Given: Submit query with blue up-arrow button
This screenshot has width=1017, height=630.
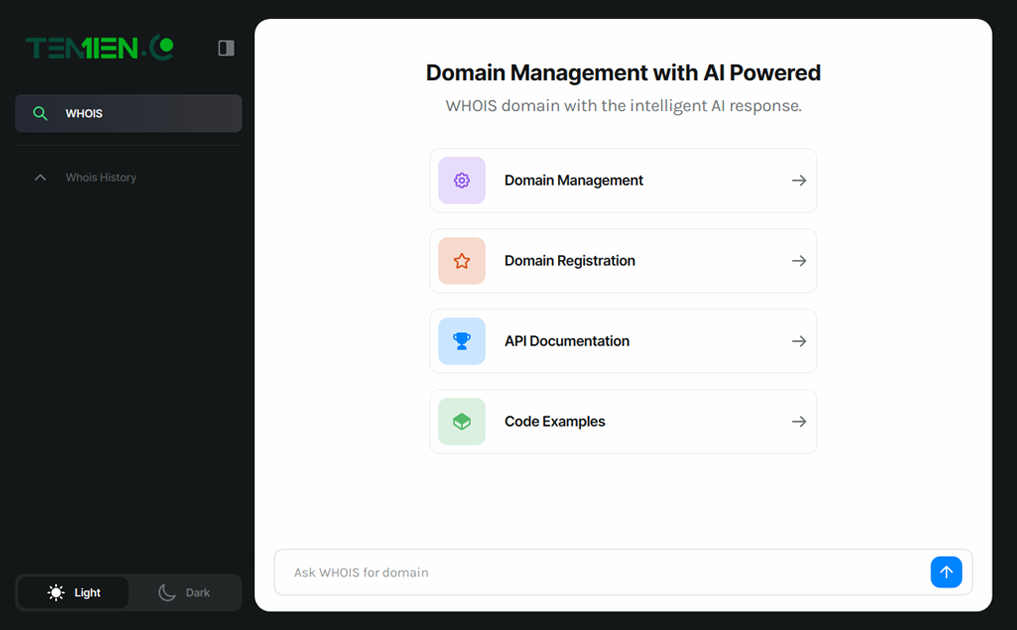Looking at the screenshot, I should point(945,572).
